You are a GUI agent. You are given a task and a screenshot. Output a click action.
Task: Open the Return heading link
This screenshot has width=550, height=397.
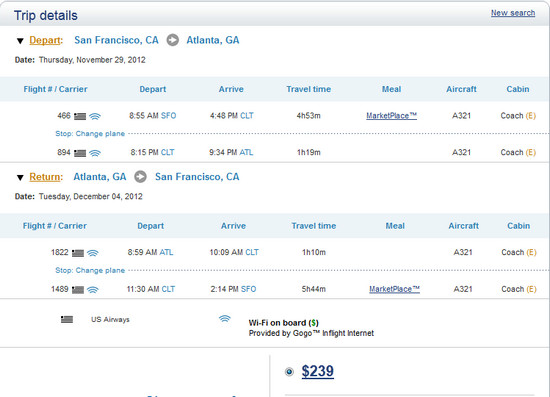point(45,177)
